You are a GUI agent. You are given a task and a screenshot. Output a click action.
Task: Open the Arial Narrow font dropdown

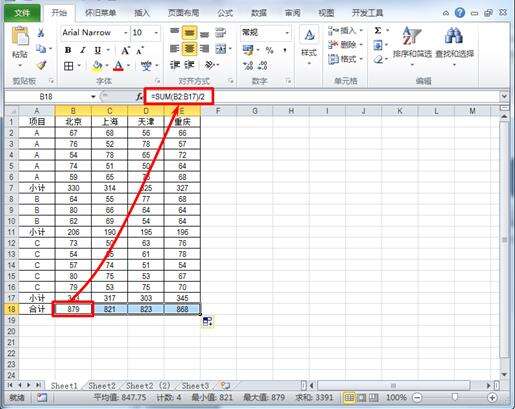point(126,33)
